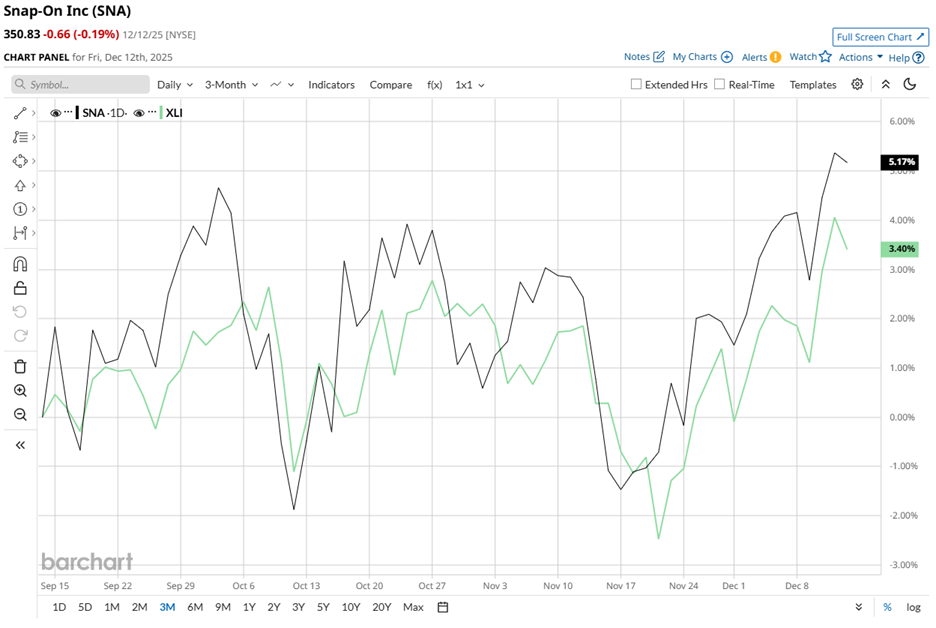Click the undo arrow icon

20,312
